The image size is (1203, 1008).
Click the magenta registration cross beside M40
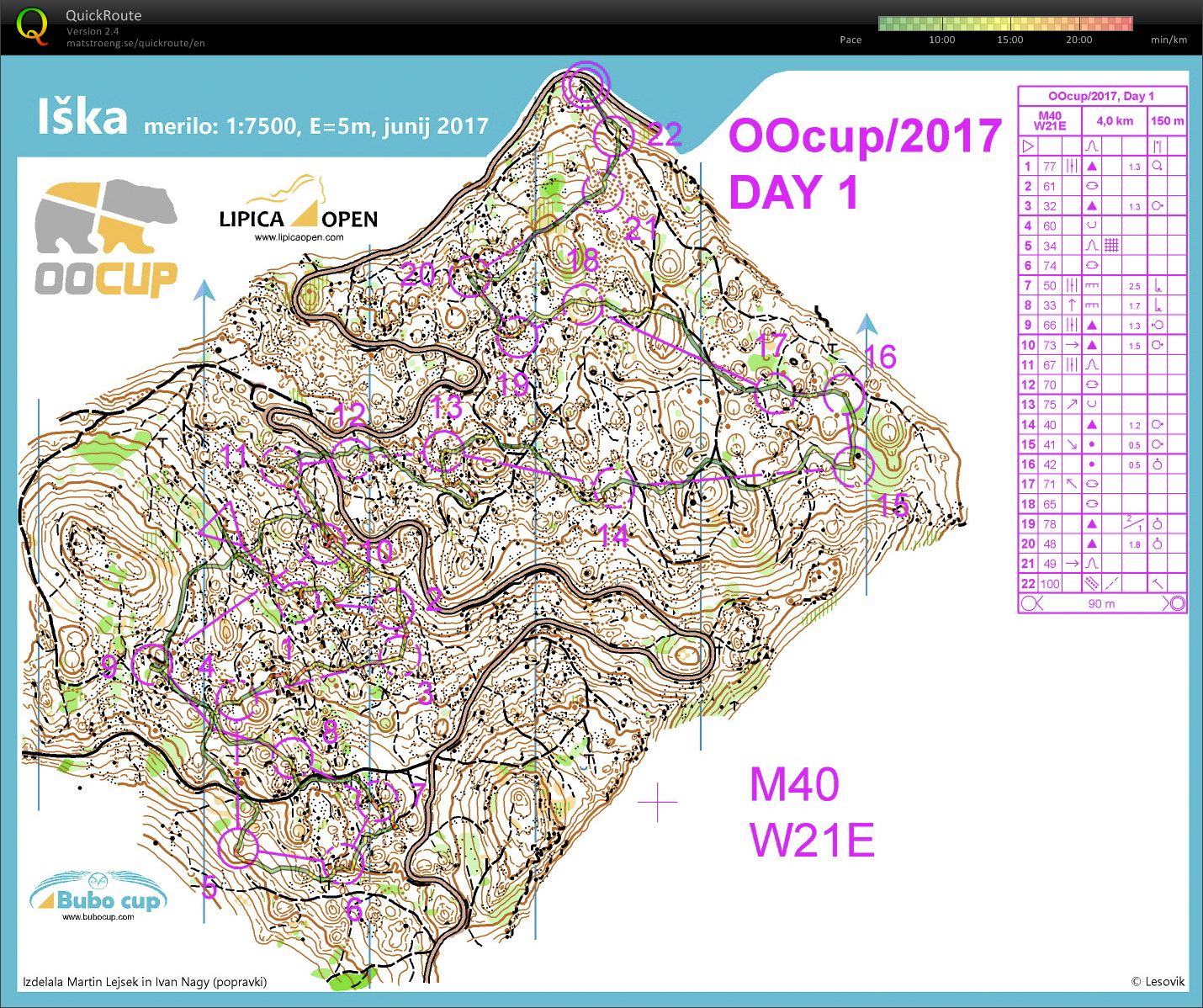coord(657,803)
